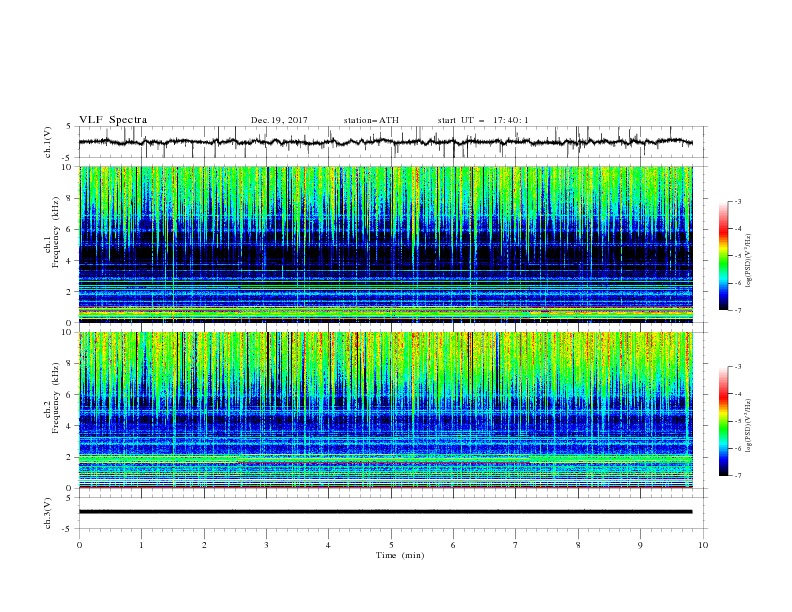792x612 pixels.
Task: Click time axis tick label "6"
Action: pyautogui.click(x=453, y=545)
